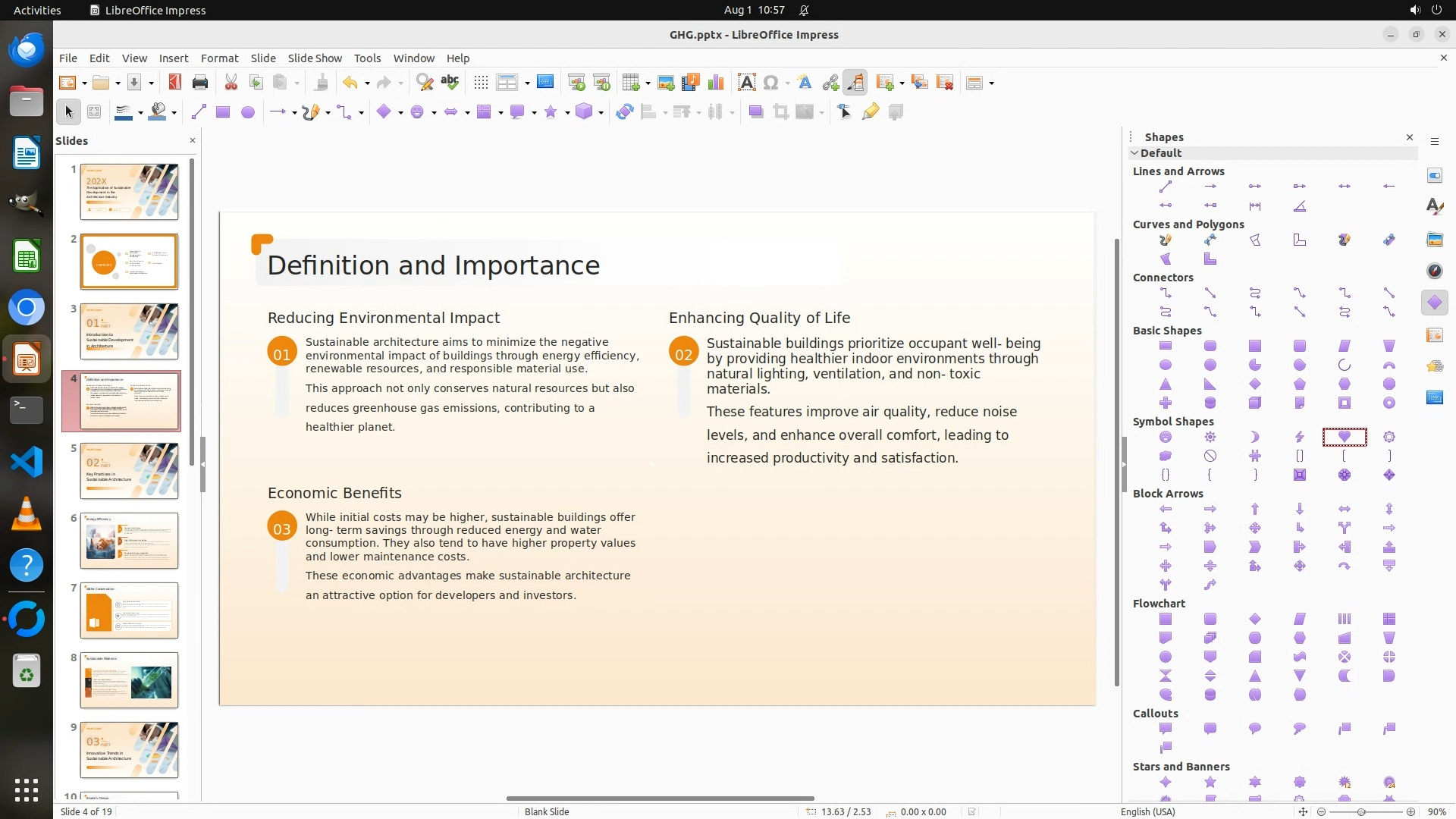Image resolution: width=1456 pixels, height=819 pixels.
Task: Toggle display grid on slide
Action: click(481, 83)
